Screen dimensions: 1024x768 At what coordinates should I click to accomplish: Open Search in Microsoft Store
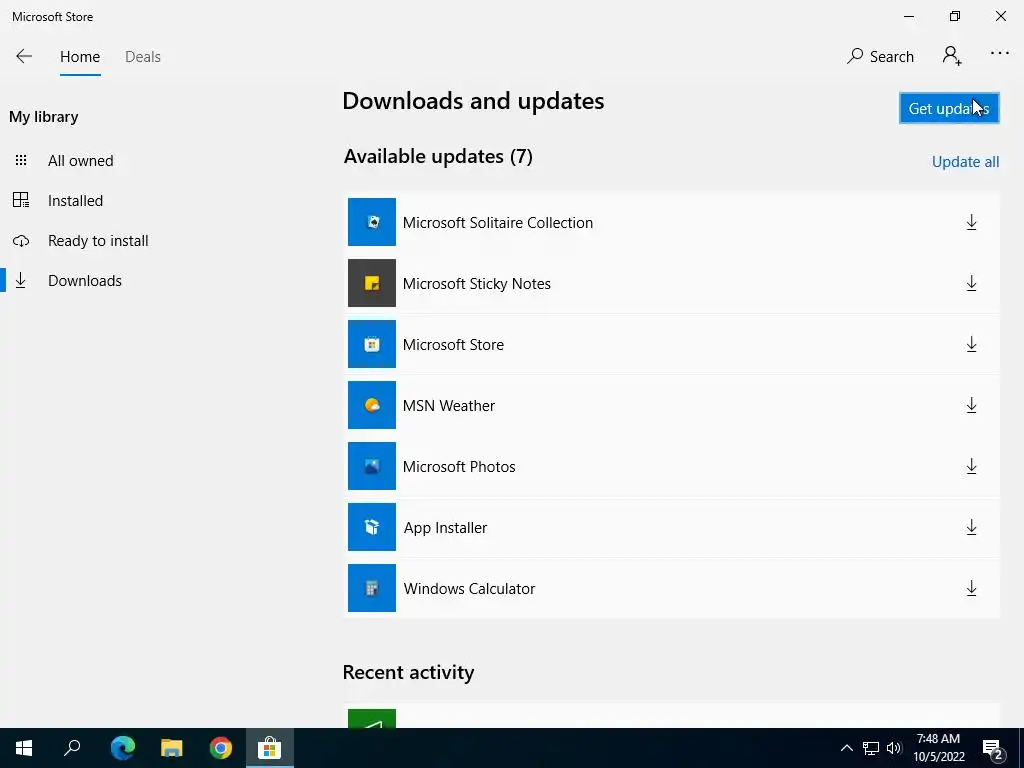coord(880,57)
